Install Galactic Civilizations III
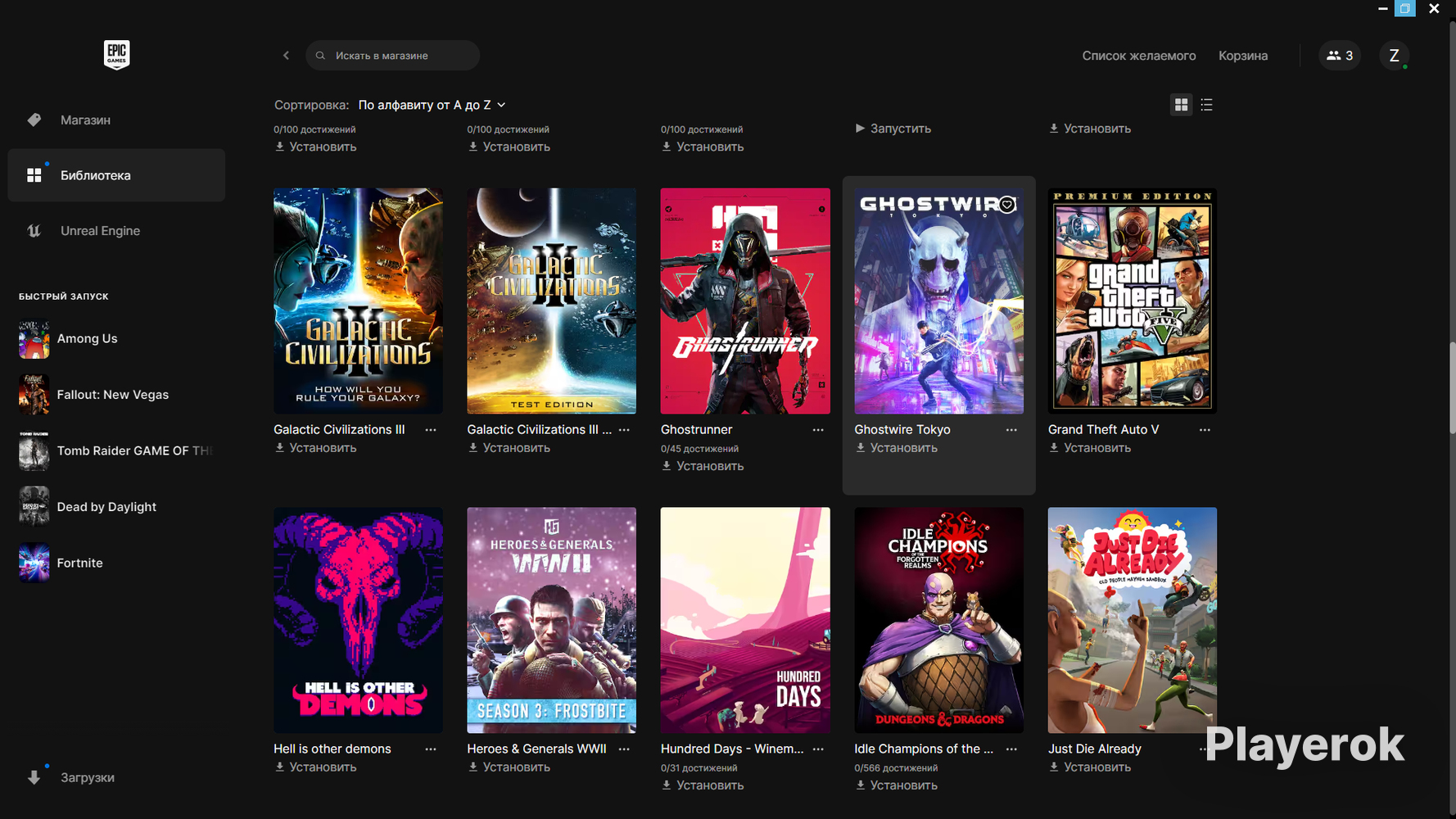Viewport: 1456px width, 819px height. click(x=315, y=448)
